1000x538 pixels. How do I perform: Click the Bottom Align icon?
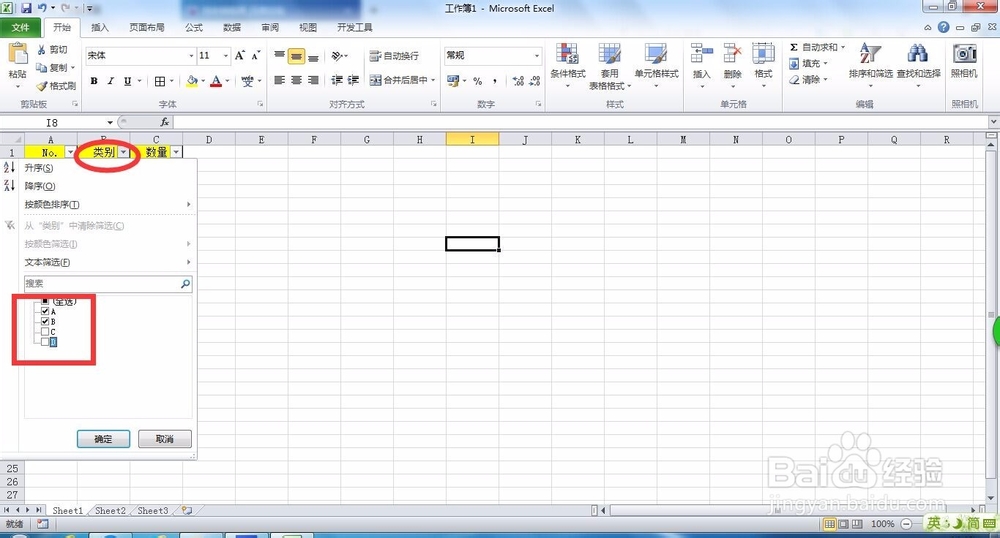[313, 56]
